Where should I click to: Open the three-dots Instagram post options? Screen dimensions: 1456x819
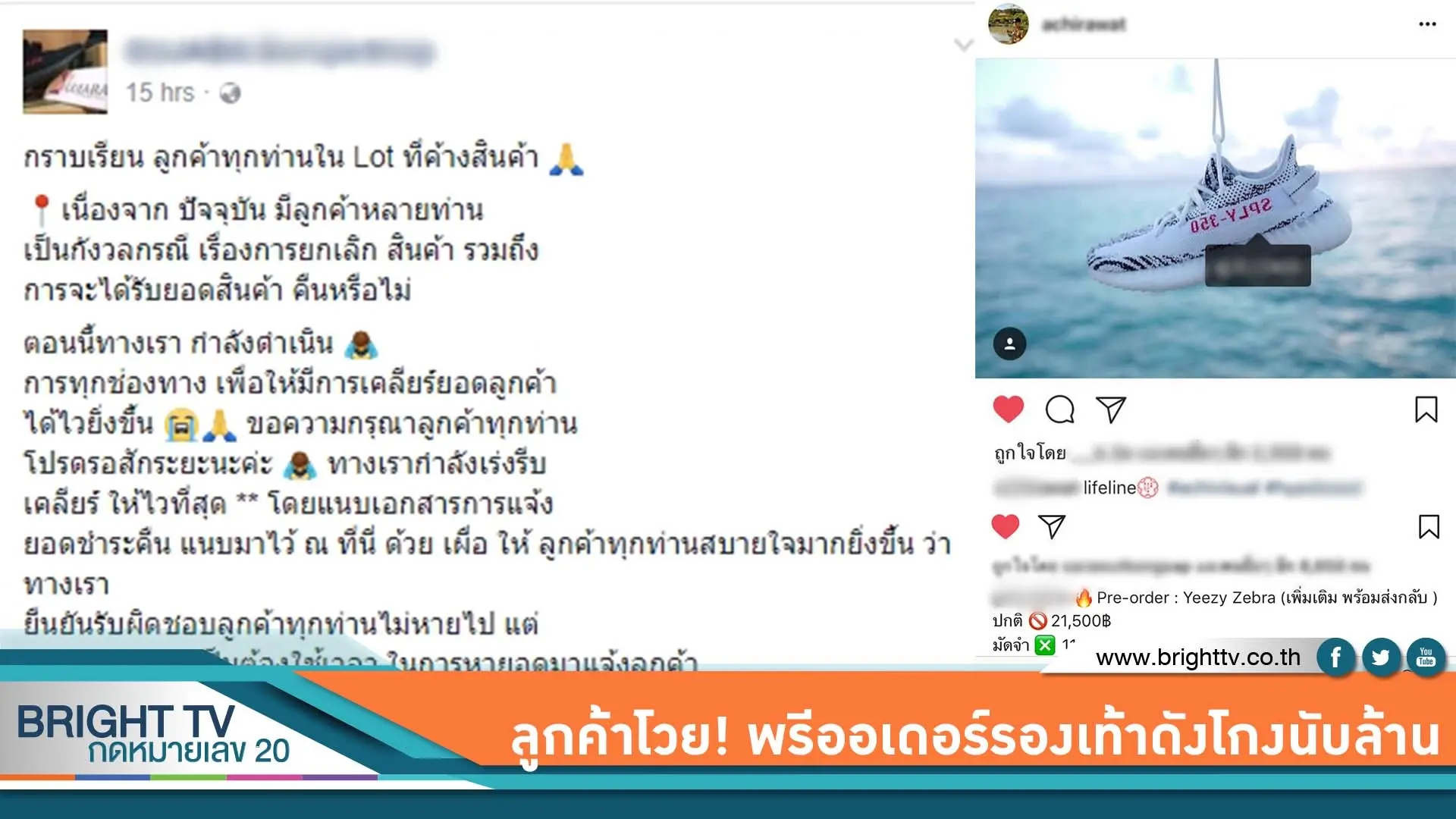click(x=1427, y=24)
